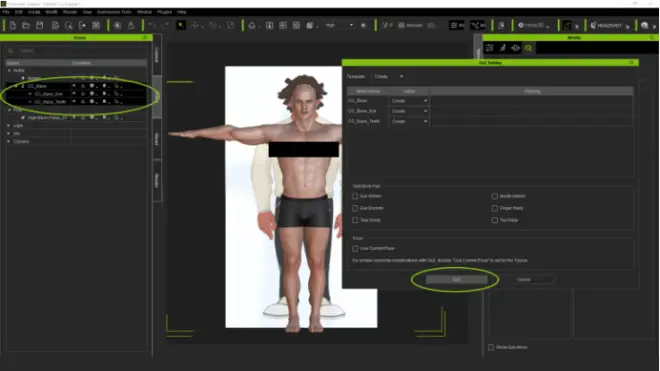The width and height of the screenshot is (660, 371).
Task: Click the Redo arrow in toolbar
Action: [x=165, y=26]
